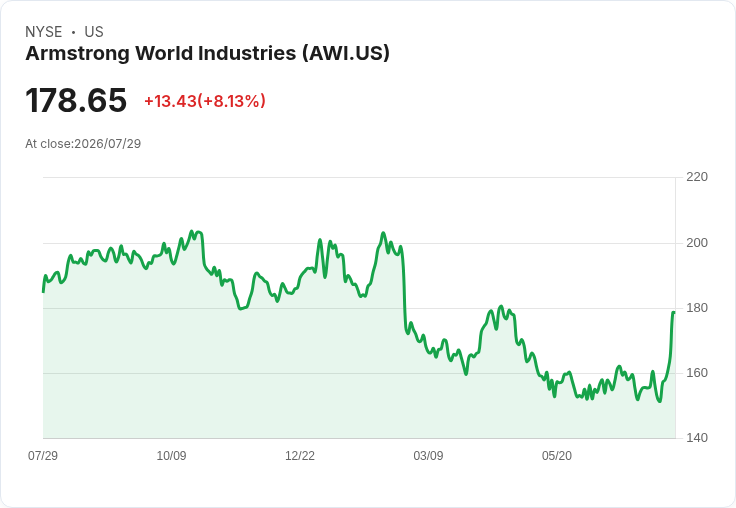Click the US market label
Screen dimensions: 736x508
point(94,32)
